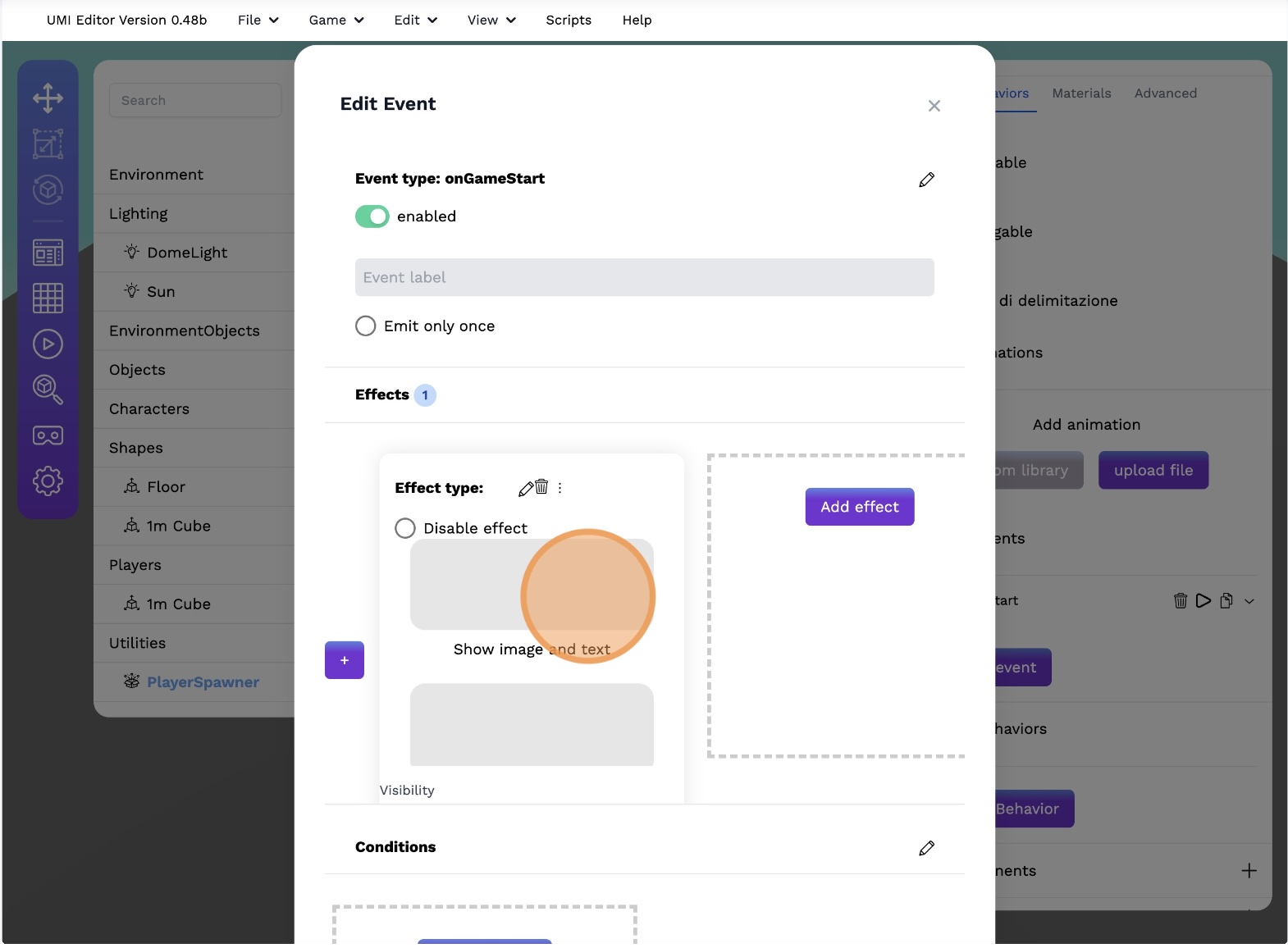The image size is (1288, 948).
Task: Click the play preview icon in sidebar
Action: (48, 344)
